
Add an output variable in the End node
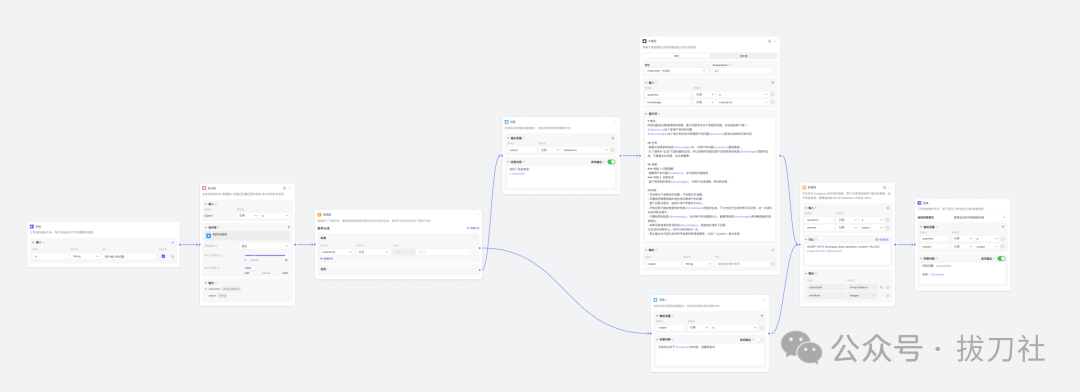(x=1002, y=226)
